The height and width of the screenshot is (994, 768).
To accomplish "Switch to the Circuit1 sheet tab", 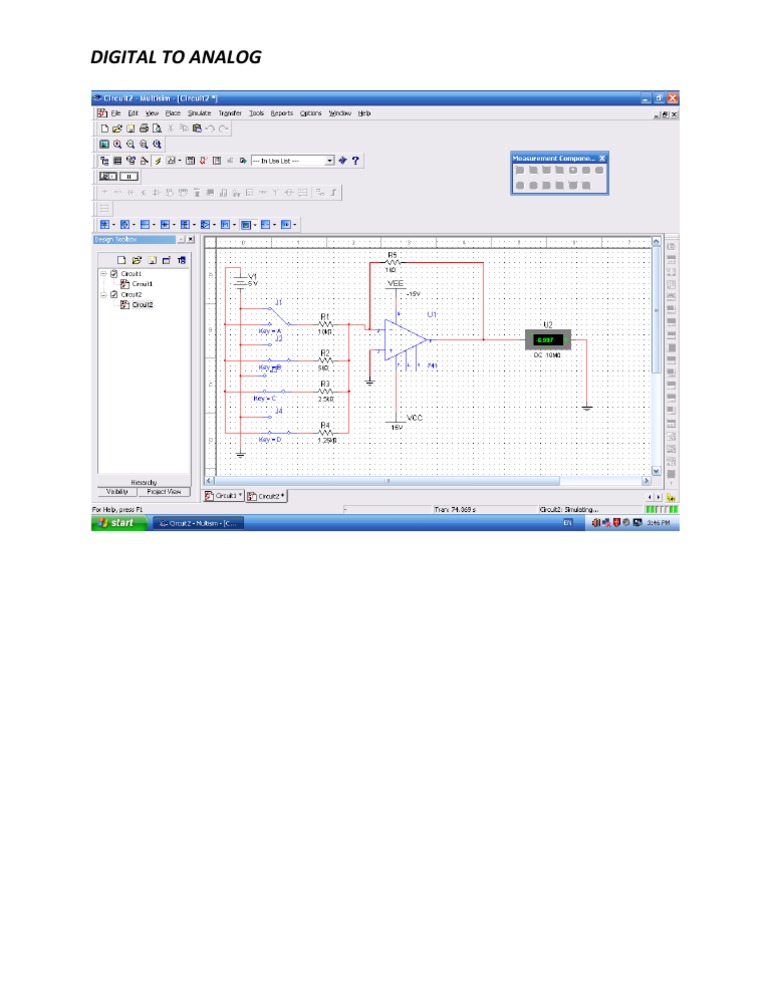I will click(x=223, y=496).
